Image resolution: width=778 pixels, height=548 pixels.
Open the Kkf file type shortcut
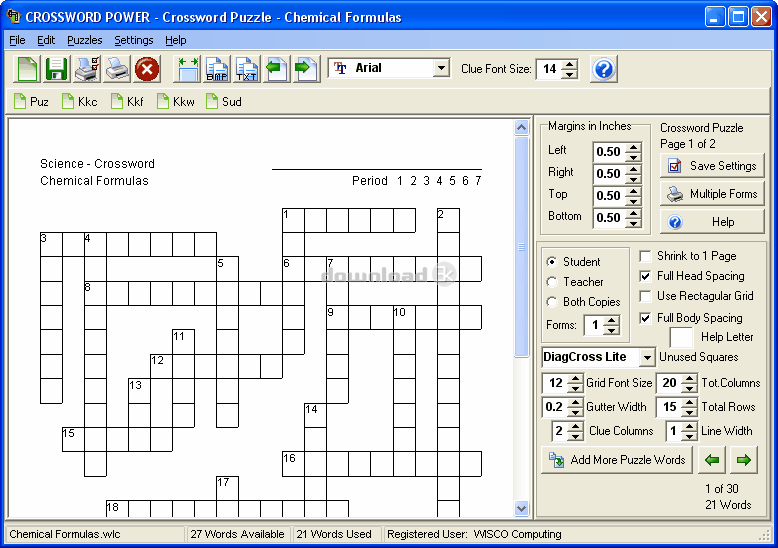click(127, 102)
